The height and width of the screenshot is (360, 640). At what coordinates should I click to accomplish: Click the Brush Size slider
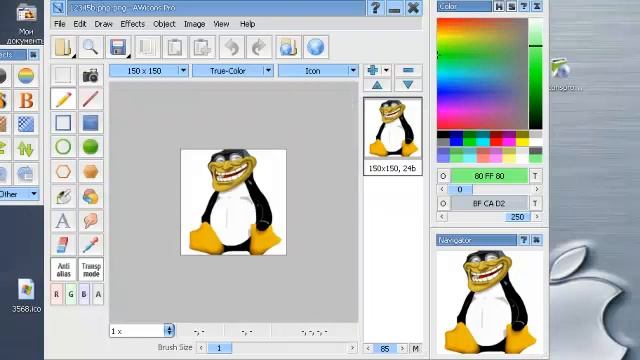pyautogui.click(x=277, y=348)
